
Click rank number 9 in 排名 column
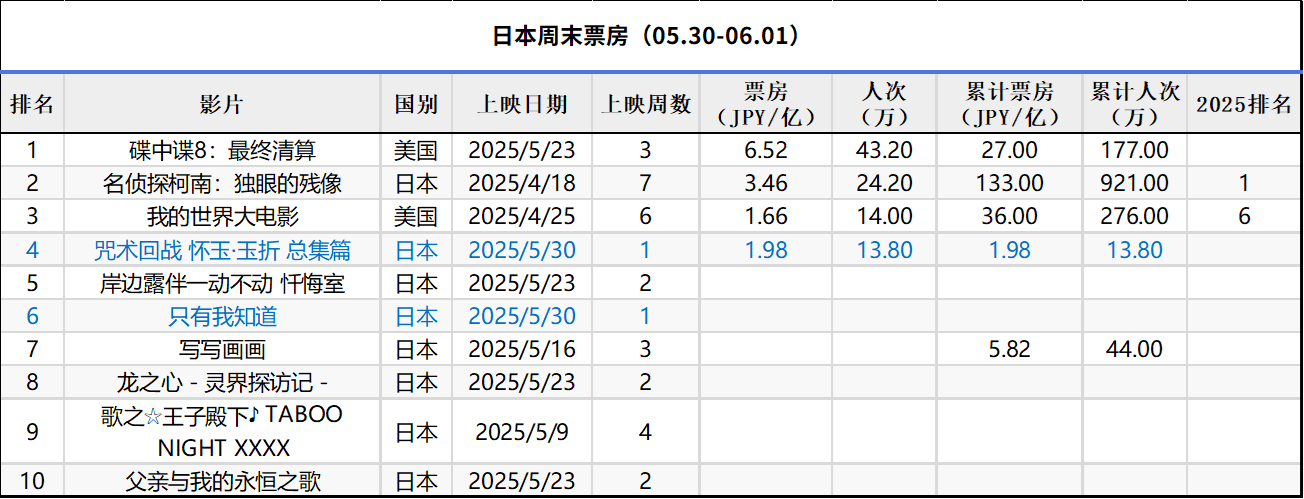point(32,432)
